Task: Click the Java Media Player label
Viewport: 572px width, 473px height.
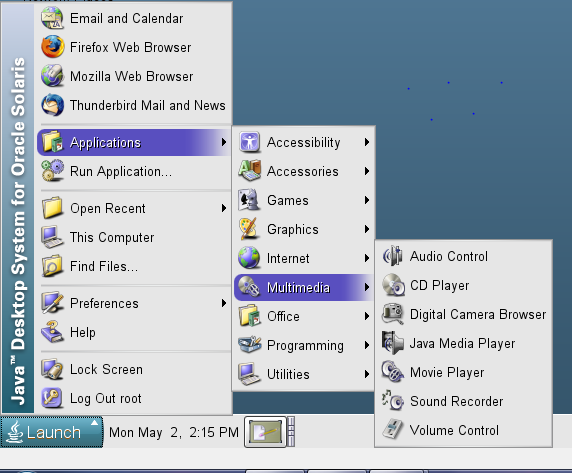Action: (462, 344)
